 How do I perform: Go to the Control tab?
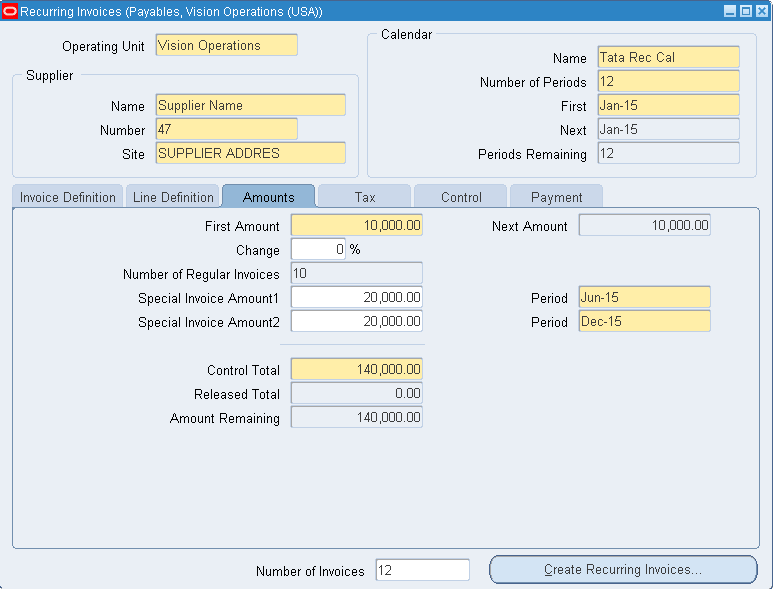coord(461,197)
